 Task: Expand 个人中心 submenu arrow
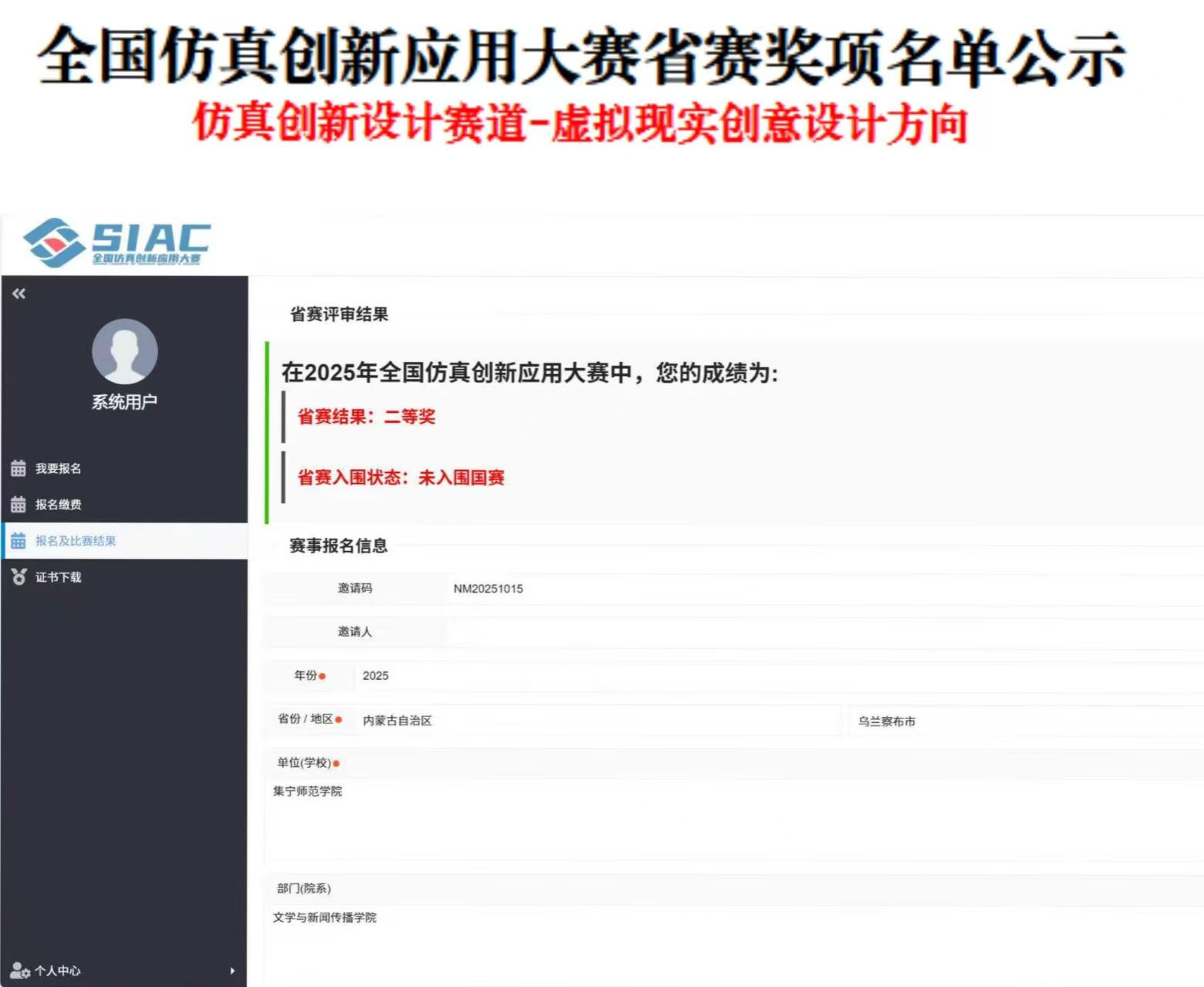point(232,971)
